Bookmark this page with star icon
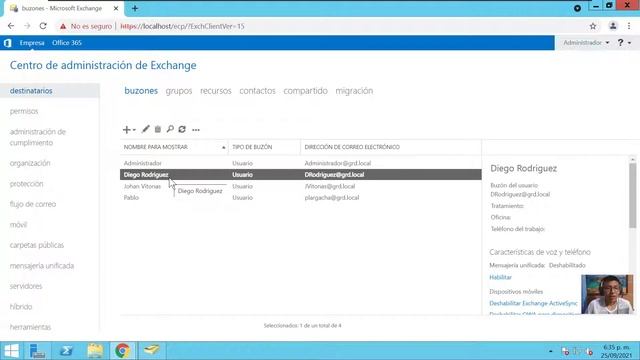The width and height of the screenshot is (640, 360). click(593, 26)
